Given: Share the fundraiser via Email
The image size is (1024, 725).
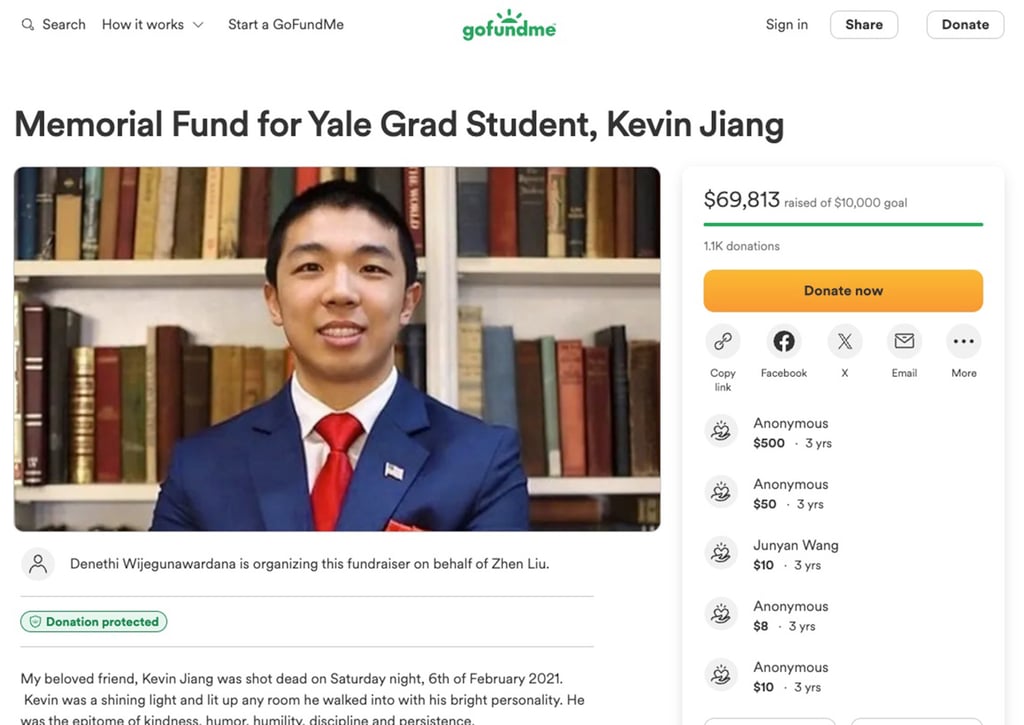Looking at the screenshot, I should [904, 340].
